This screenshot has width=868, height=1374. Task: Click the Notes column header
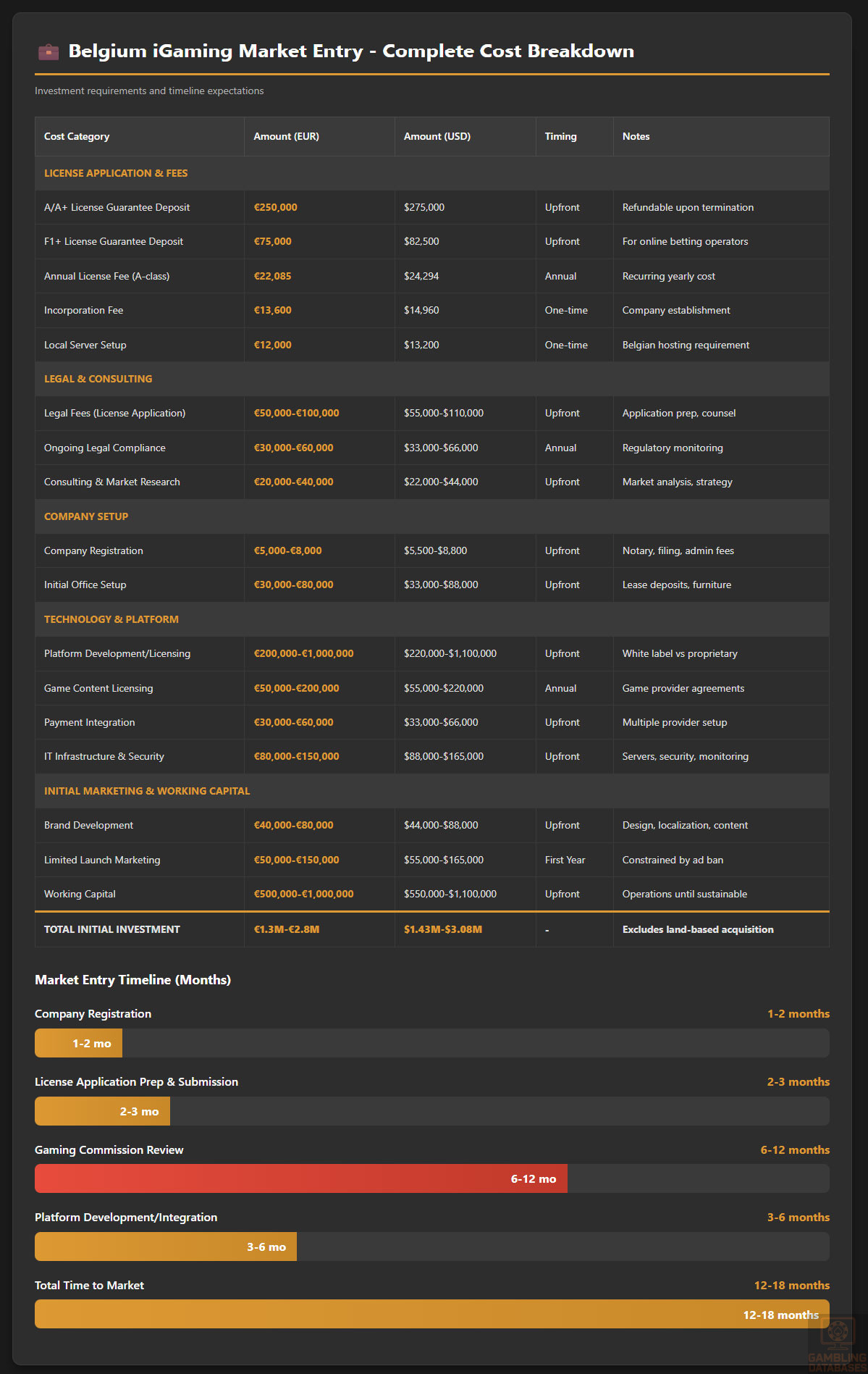(636, 136)
